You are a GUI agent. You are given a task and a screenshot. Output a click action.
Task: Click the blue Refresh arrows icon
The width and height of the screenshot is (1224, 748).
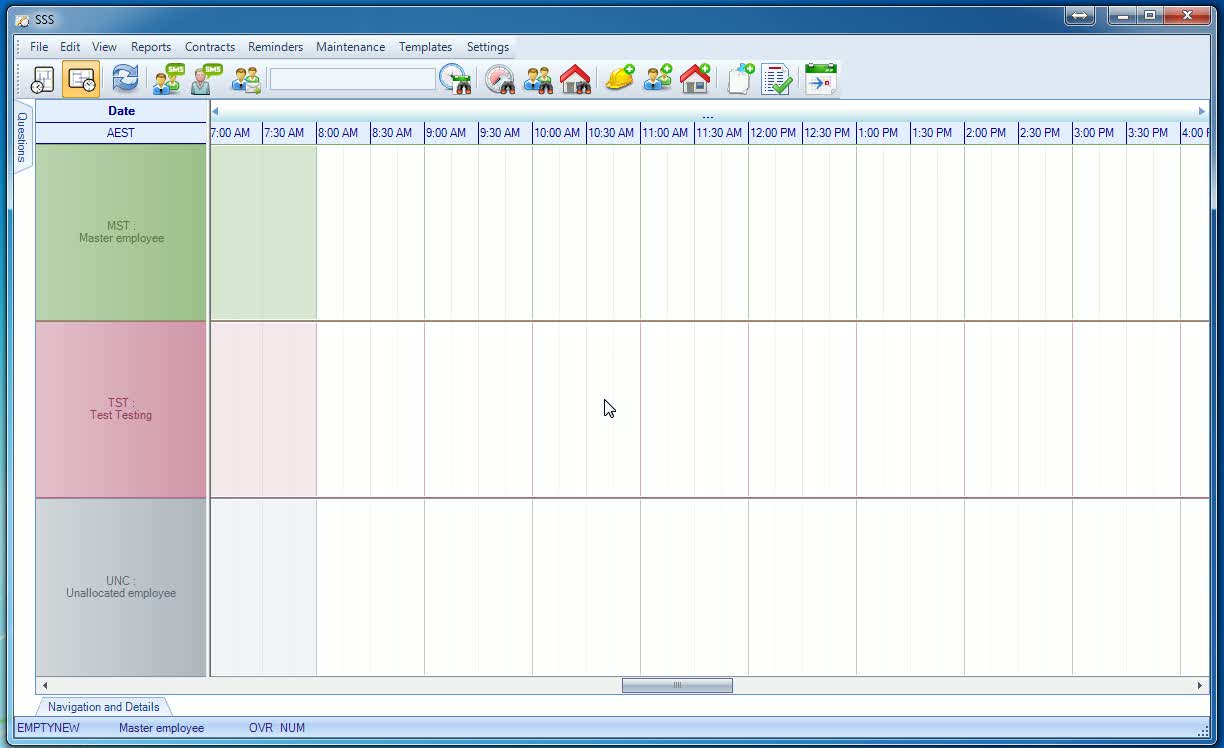pyautogui.click(x=125, y=79)
